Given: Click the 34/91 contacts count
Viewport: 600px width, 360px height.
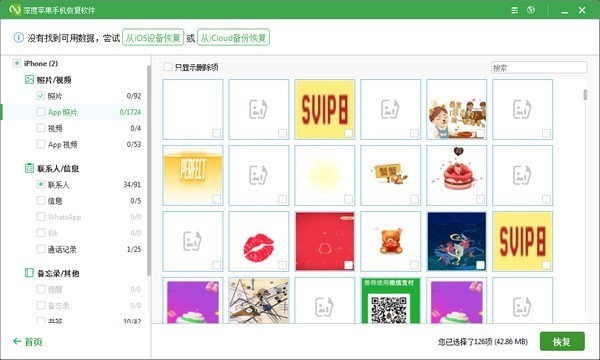Looking at the screenshot, I should tap(132, 184).
